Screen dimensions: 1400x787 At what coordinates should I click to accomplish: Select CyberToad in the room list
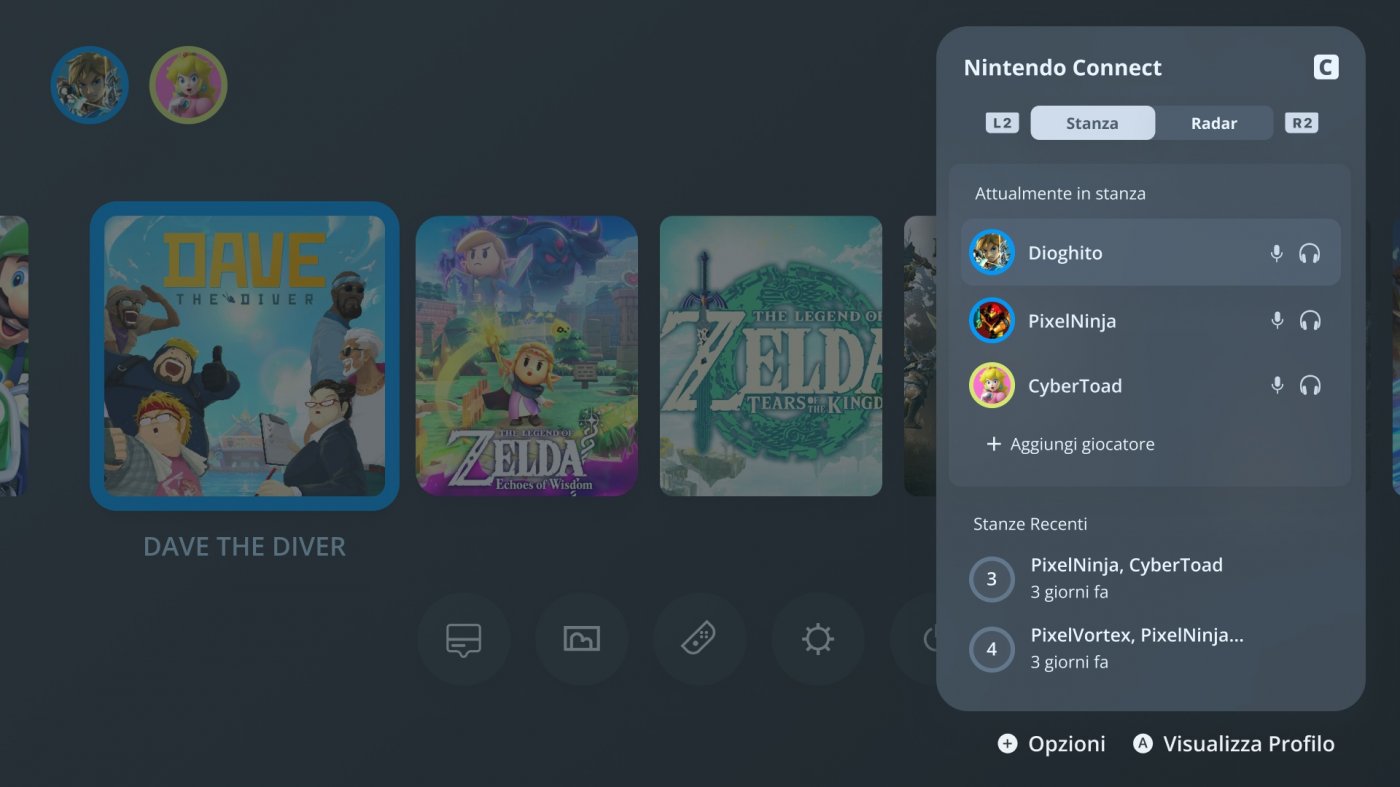[1150, 385]
